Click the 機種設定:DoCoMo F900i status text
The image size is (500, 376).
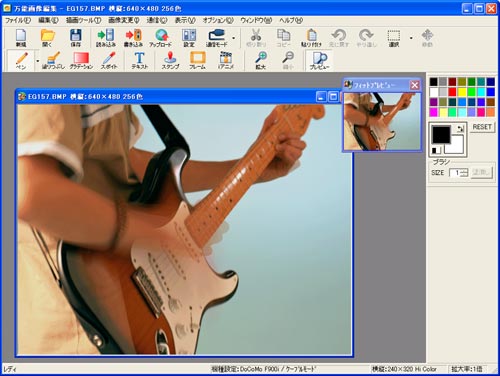[263, 369]
